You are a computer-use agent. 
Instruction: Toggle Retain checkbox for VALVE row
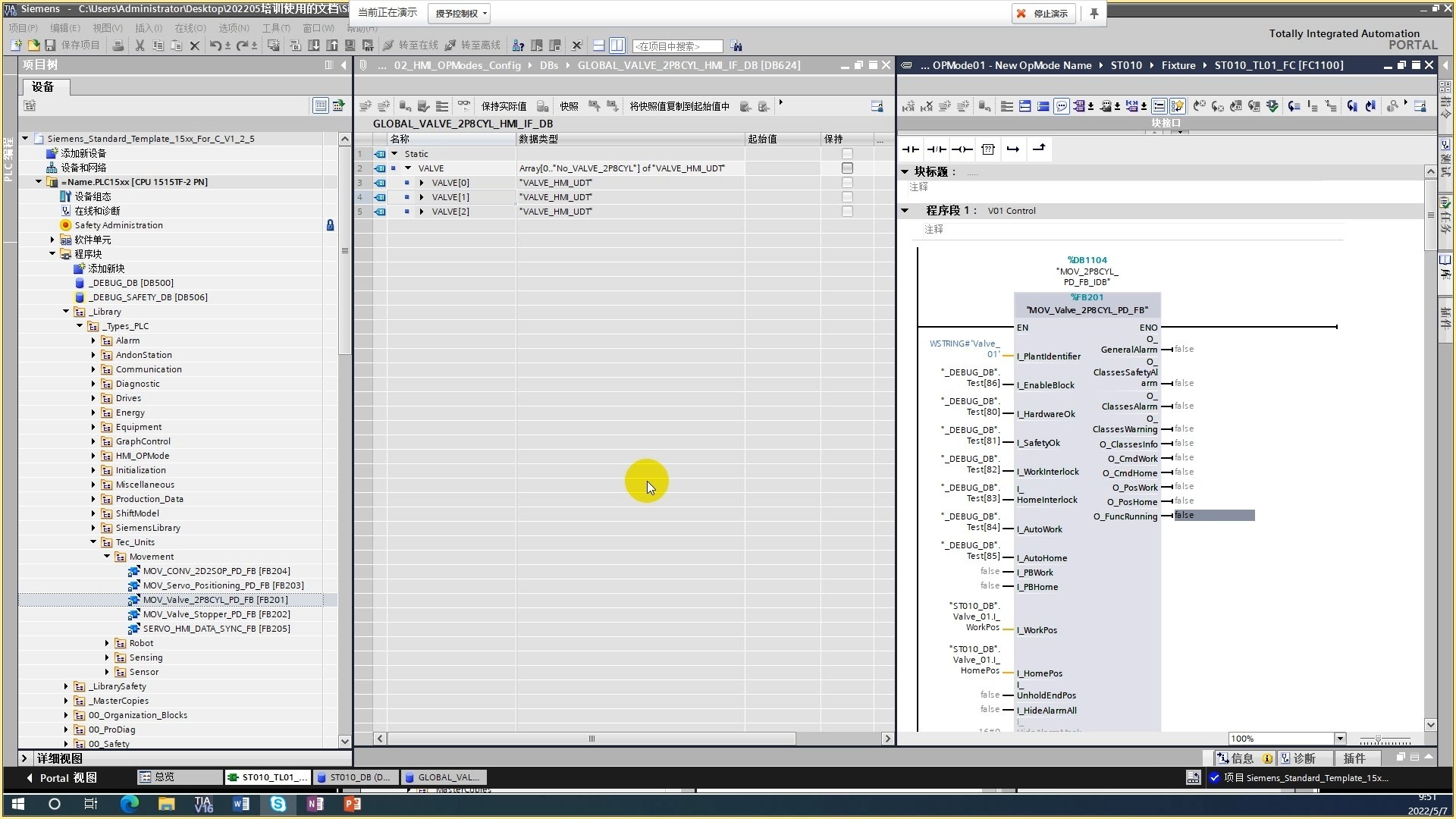click(847, 168)
